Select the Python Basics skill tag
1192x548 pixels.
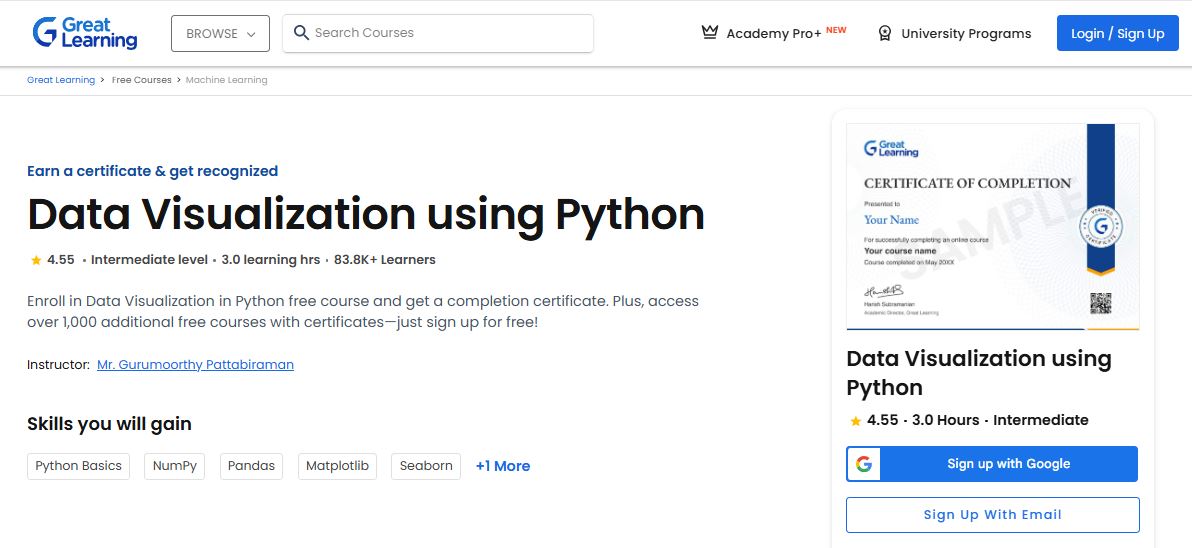point(78,466)
